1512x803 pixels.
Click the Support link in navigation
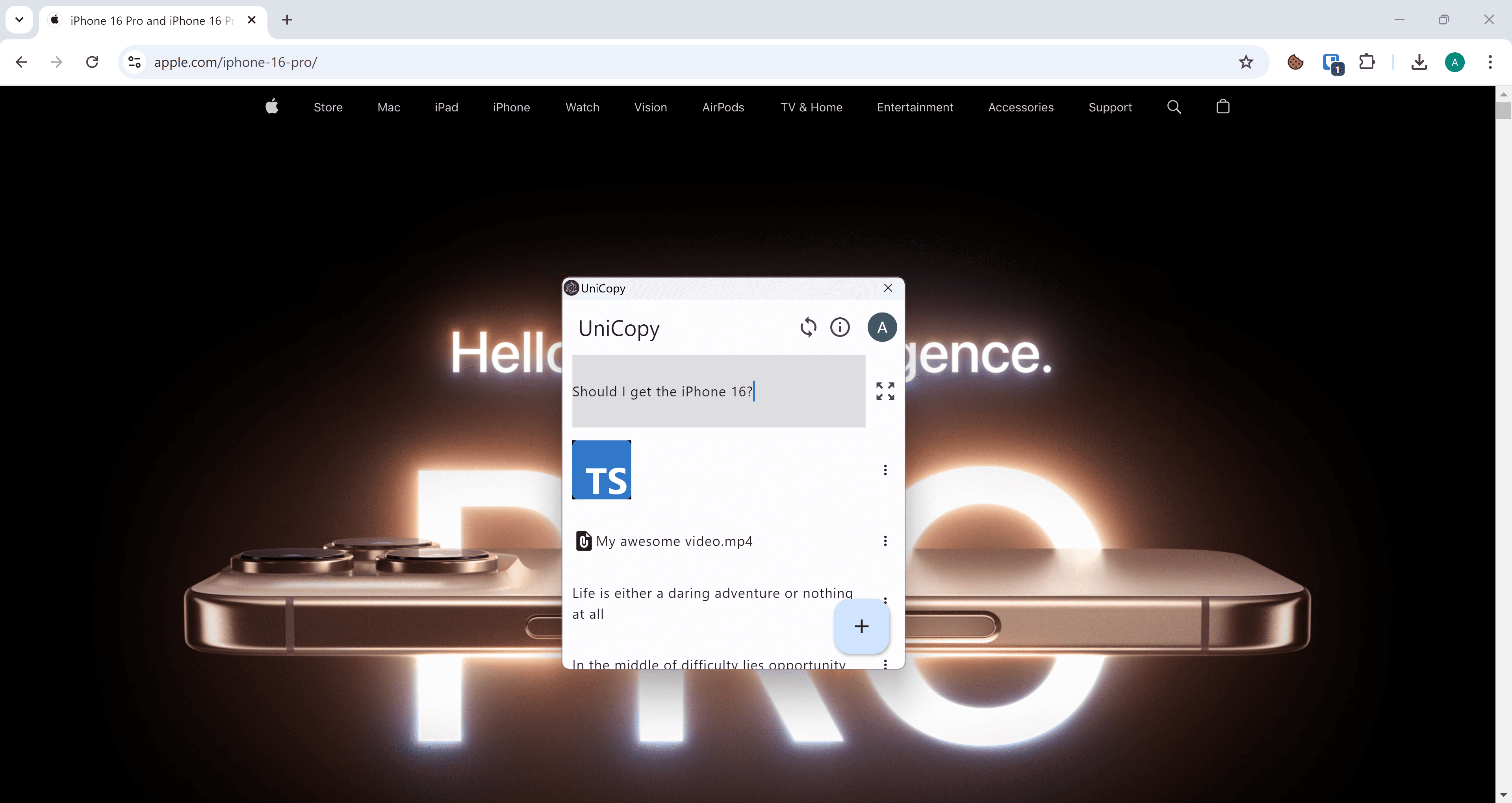point(1109,107)
